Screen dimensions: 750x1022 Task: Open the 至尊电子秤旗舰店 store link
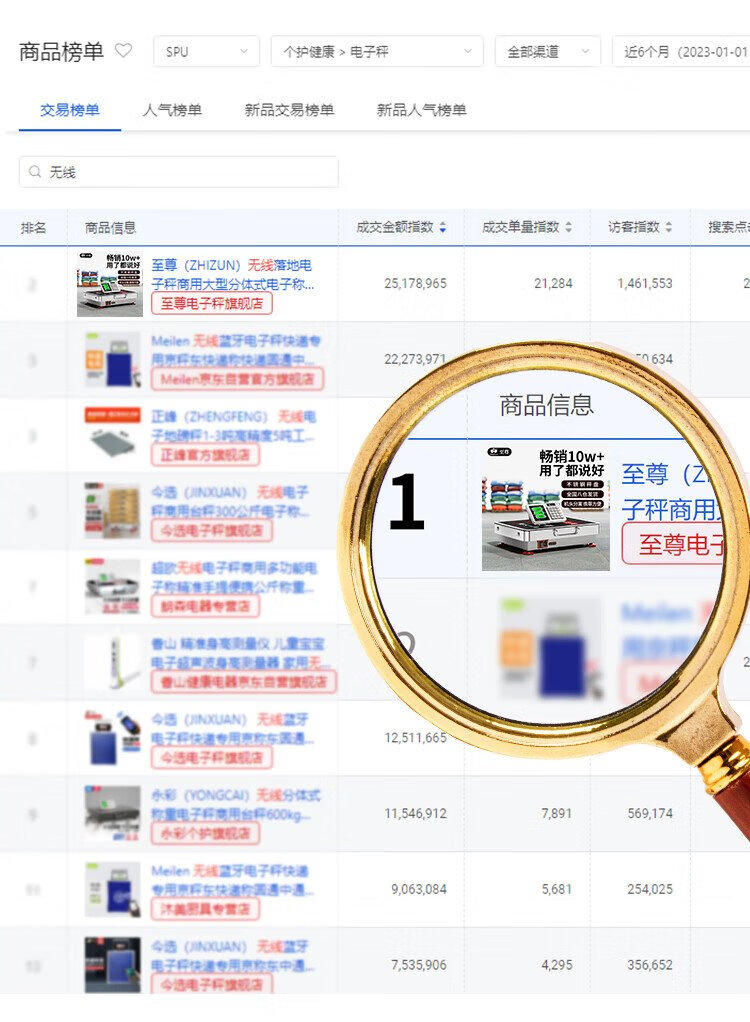(211, 303)
